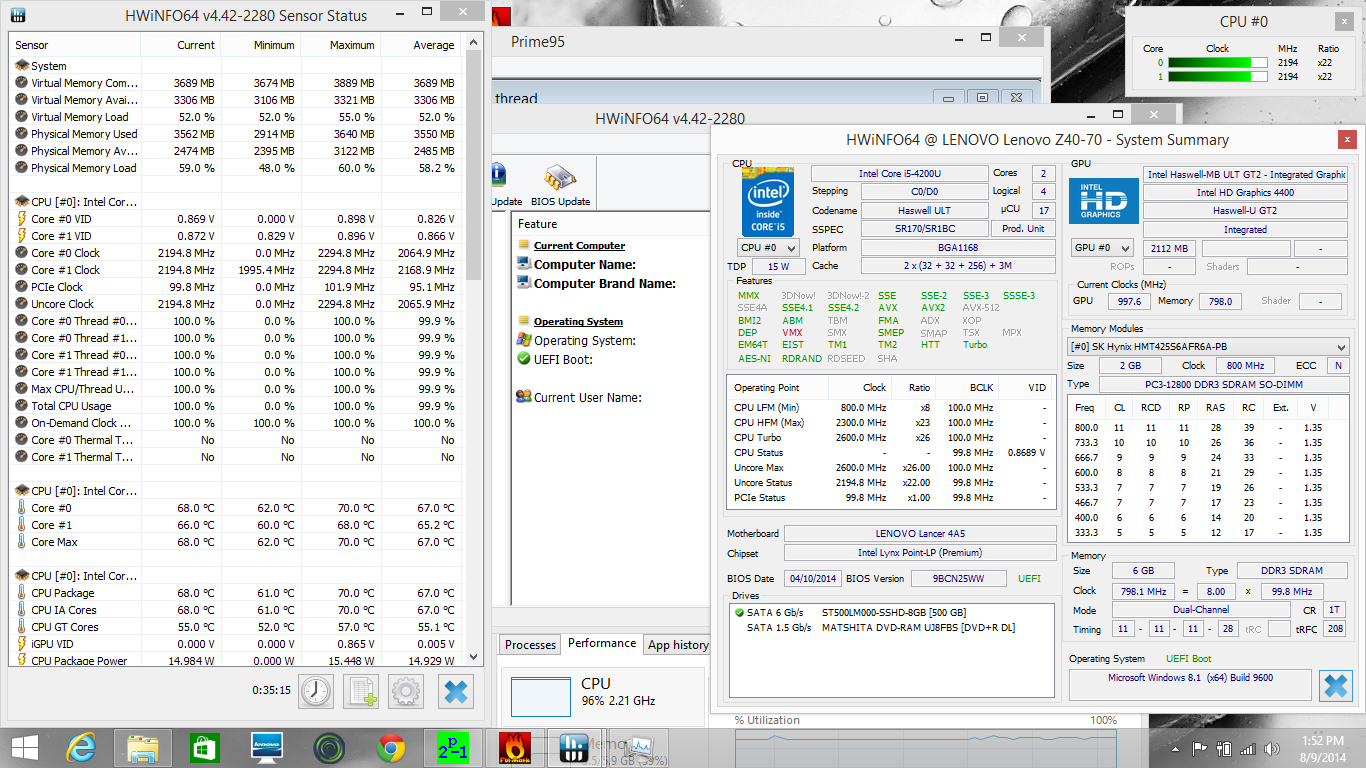
Task: Select the Physical Memory Used sensor row
Action: [236, 134]
